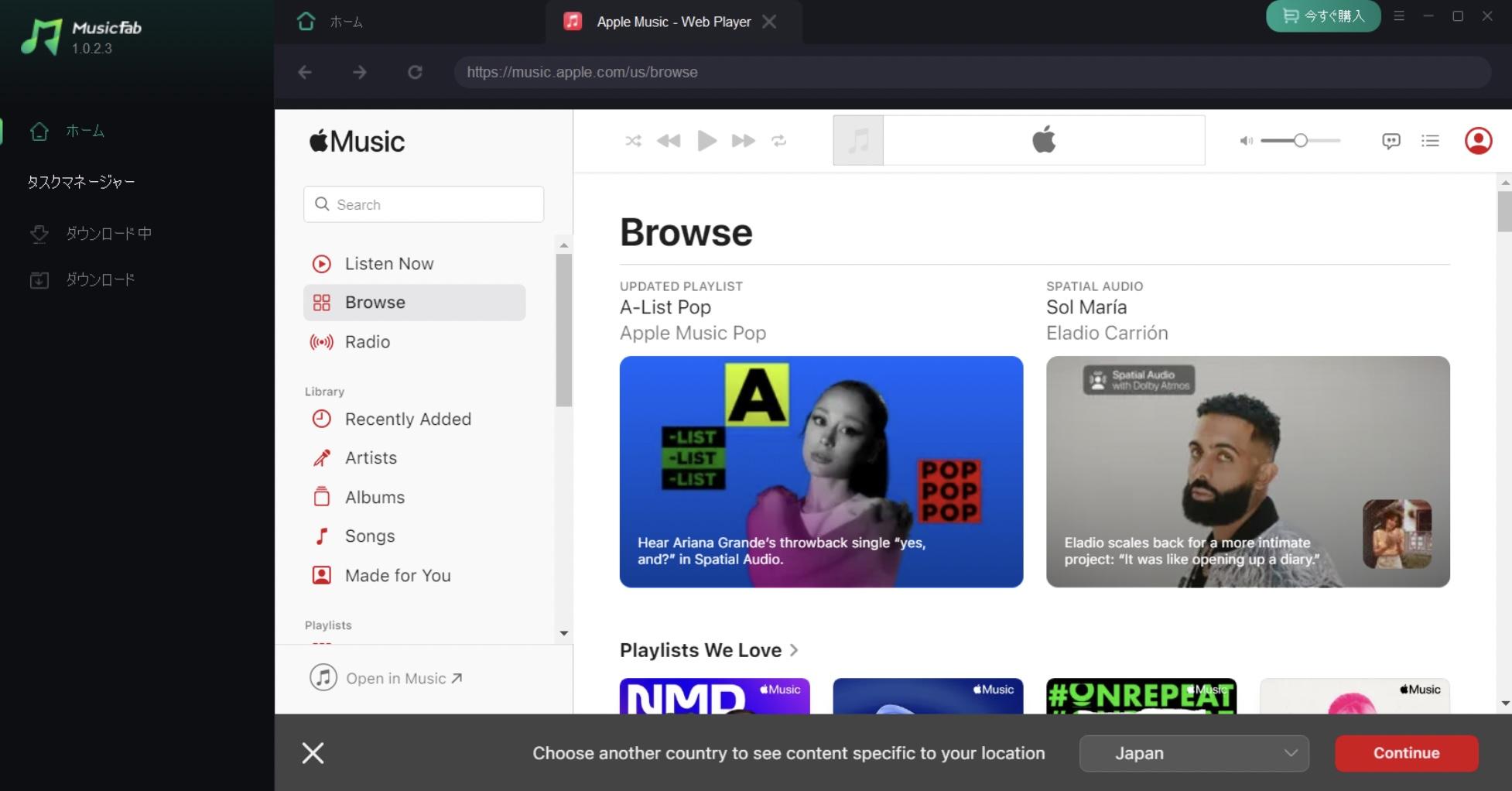The height and width of the screenshot is (791, 1512).
Task: Reload the page with the refresh icon
Action: (x=416, y=72)
